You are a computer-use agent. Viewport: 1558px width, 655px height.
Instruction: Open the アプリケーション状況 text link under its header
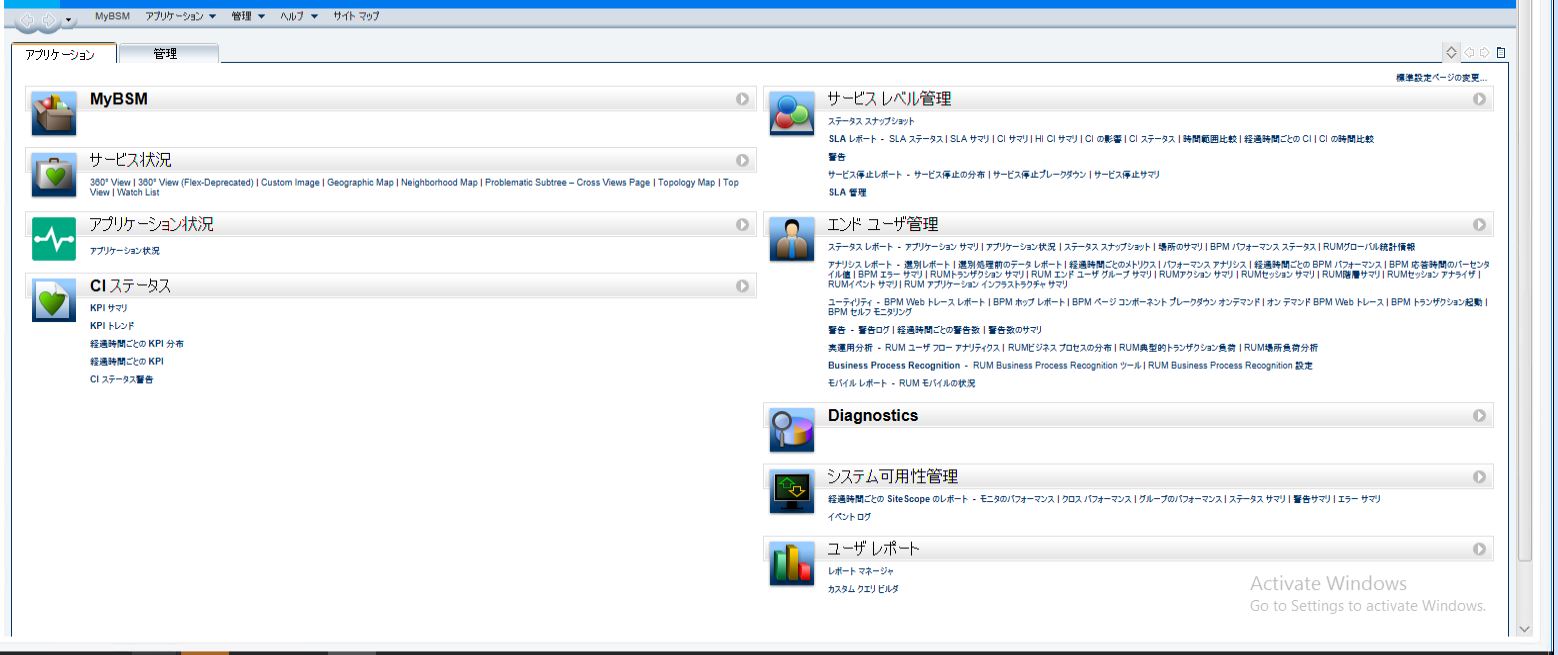coord(124,251)
